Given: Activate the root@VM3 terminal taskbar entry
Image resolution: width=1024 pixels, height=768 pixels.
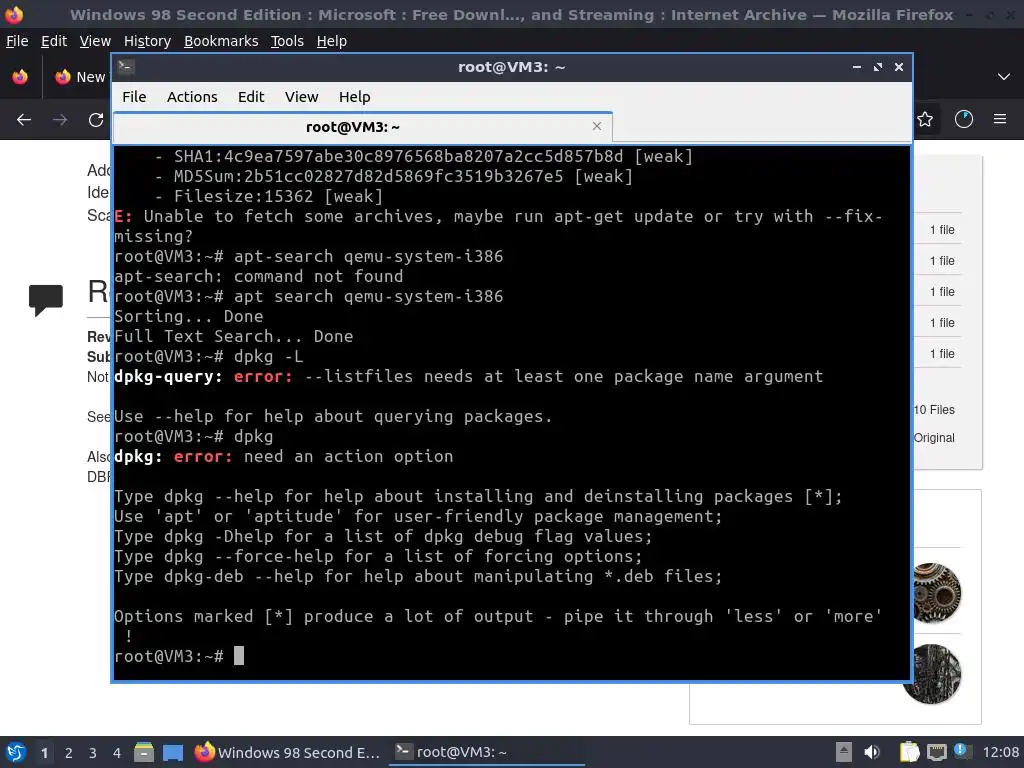Looking at the screenshot, I should pyautogui.click(x=487, y=752).
